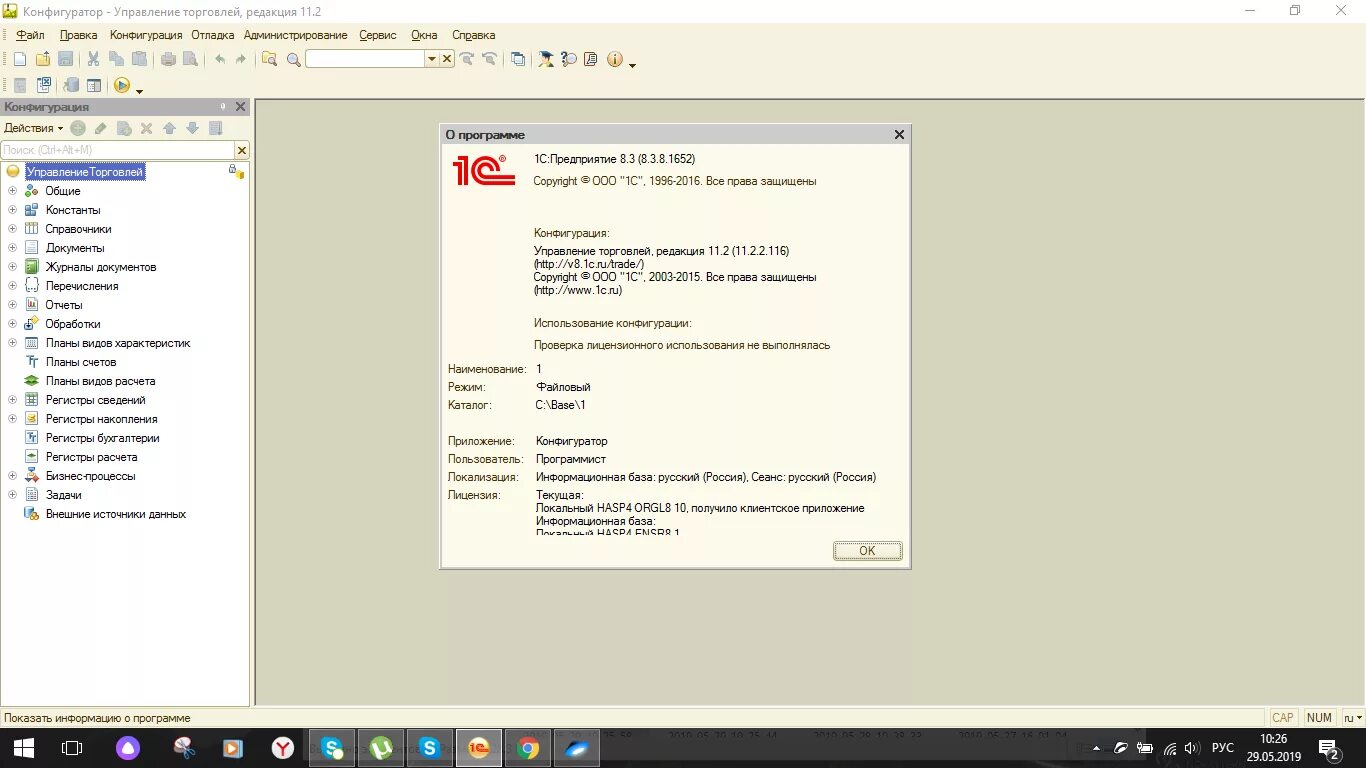Click the update database configuration icon
Viewport: 1366px width, 768px height.
(71, 86)
